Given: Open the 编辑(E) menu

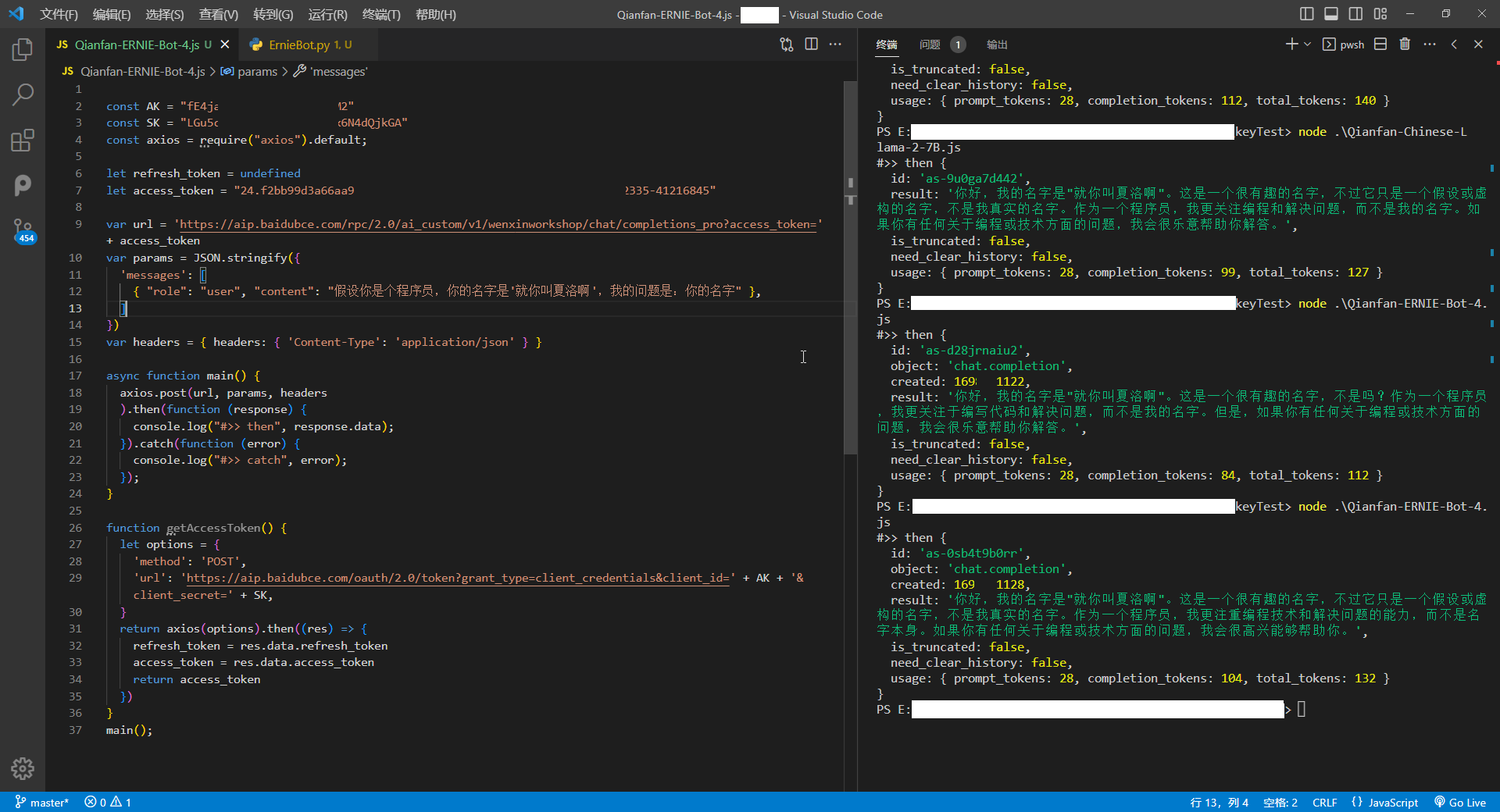Looking at the screenshot, I should point(112,14).
